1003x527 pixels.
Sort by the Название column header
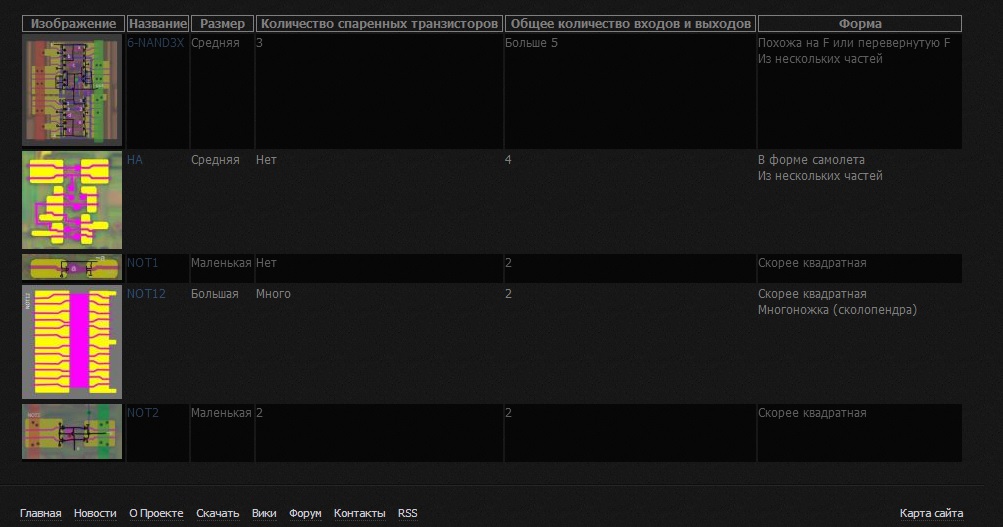[157, 23]
